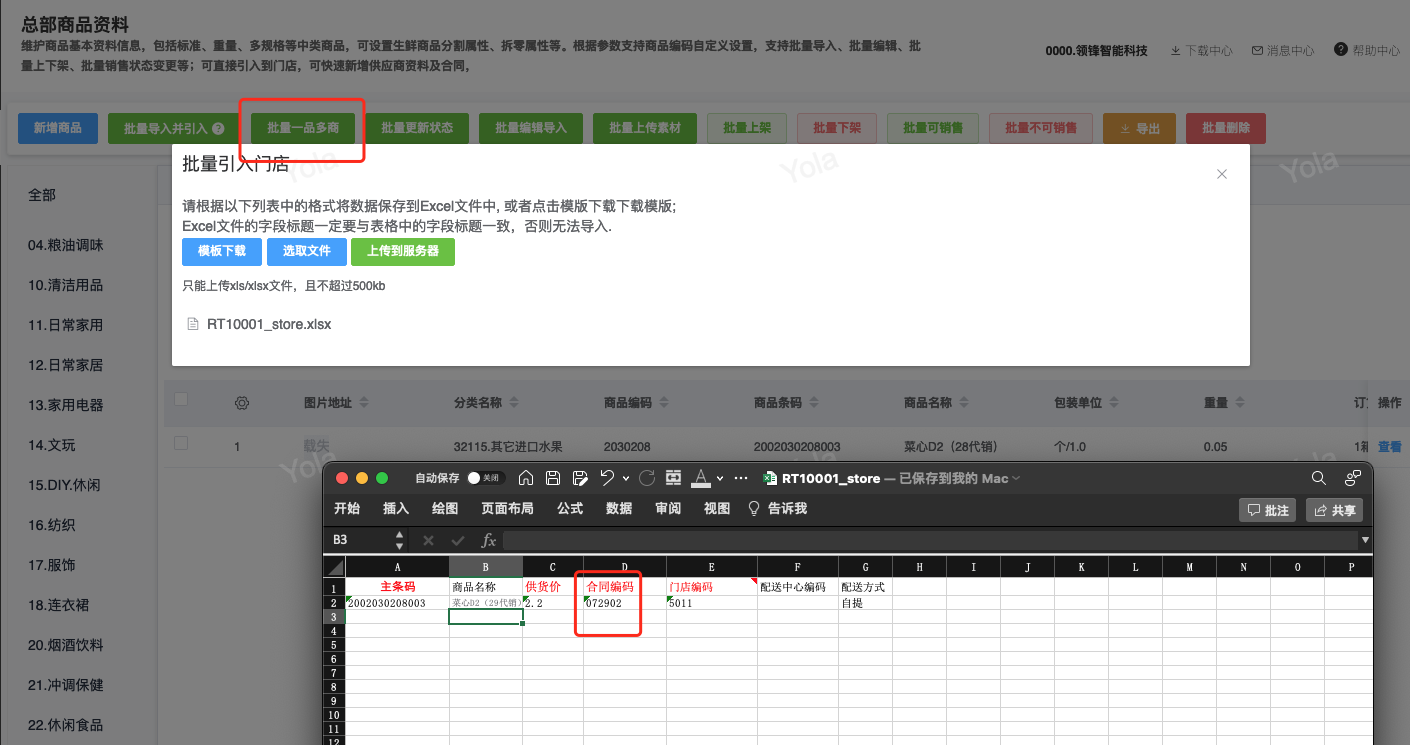
Task: Toggle the 自动保存 autosave switch
Action: 485,478
